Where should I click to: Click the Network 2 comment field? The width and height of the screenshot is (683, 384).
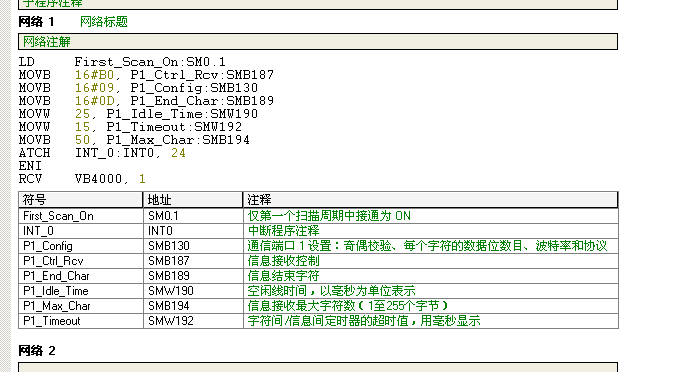pyautogui.click(x=318, y=367)
